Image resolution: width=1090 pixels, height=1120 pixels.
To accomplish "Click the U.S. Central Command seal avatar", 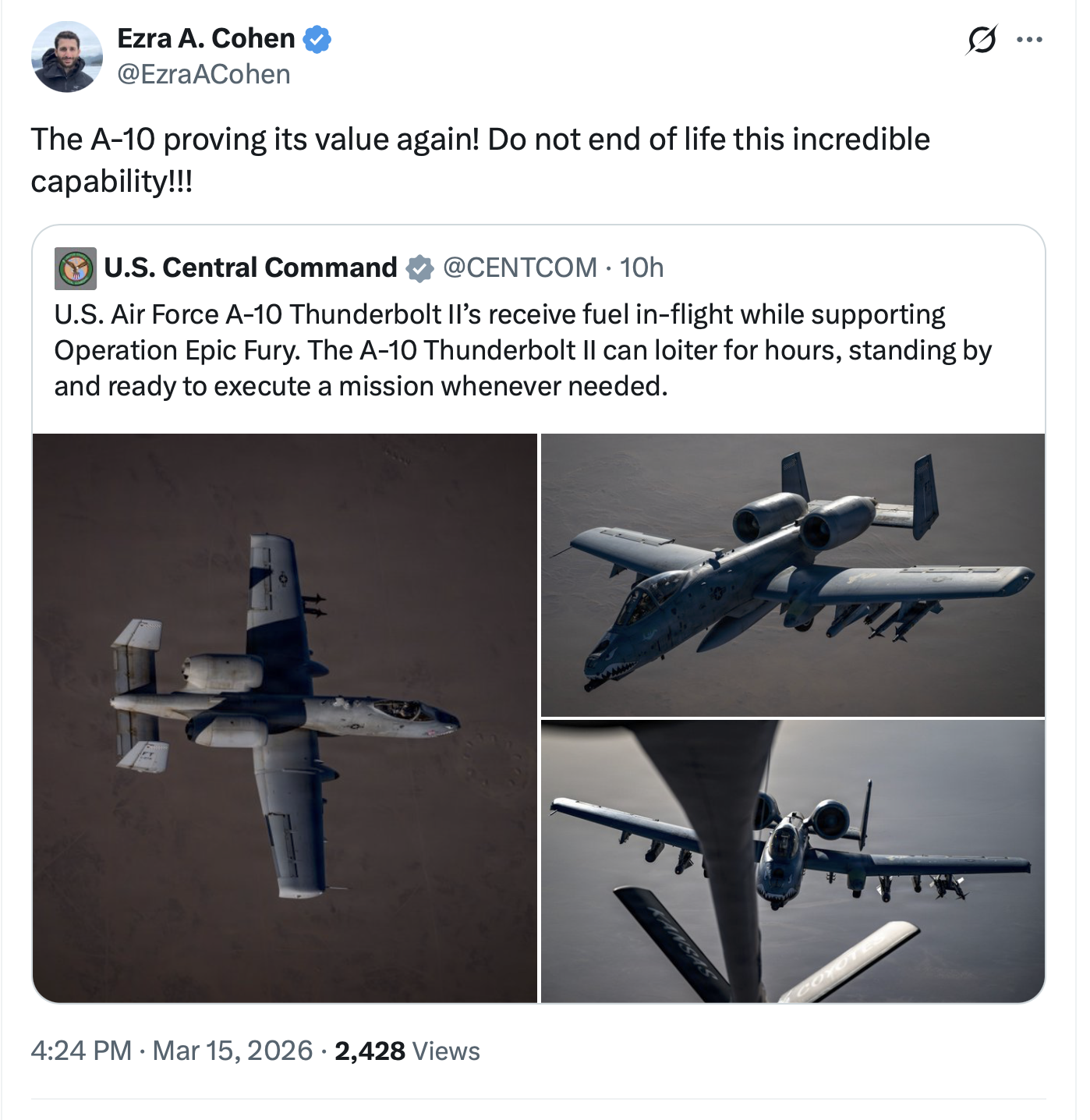I will 76,268.
